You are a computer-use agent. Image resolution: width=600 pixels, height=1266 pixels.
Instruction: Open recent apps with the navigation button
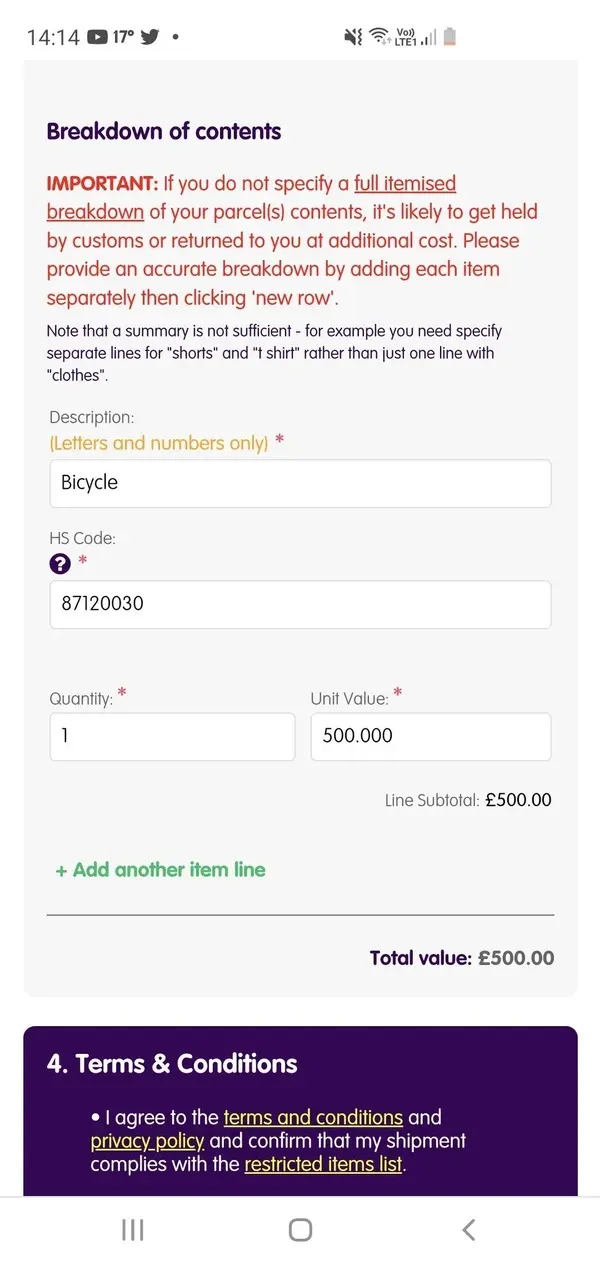(x=132, y=1230)
